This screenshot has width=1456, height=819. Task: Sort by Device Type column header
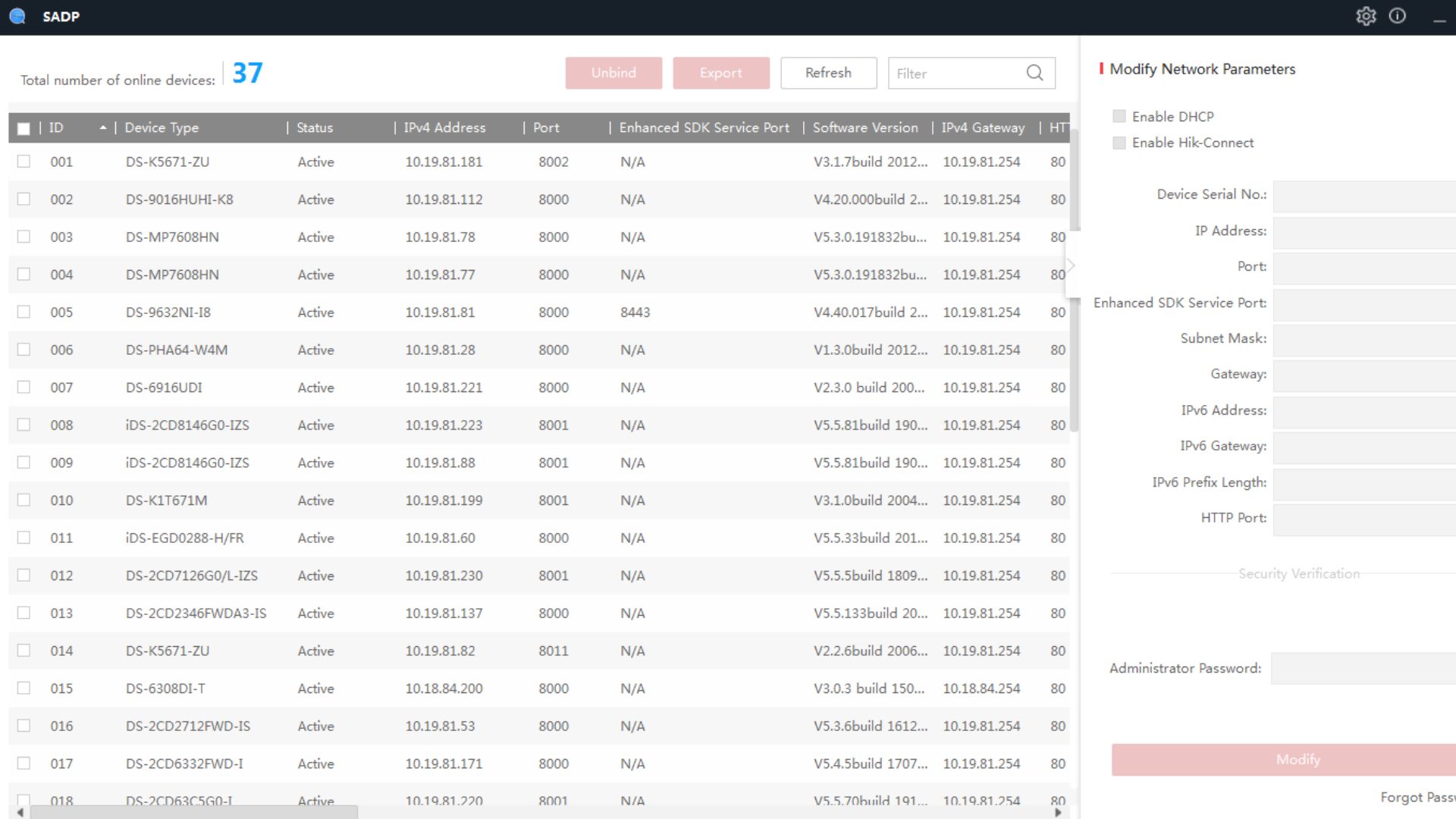coord(162,127)
